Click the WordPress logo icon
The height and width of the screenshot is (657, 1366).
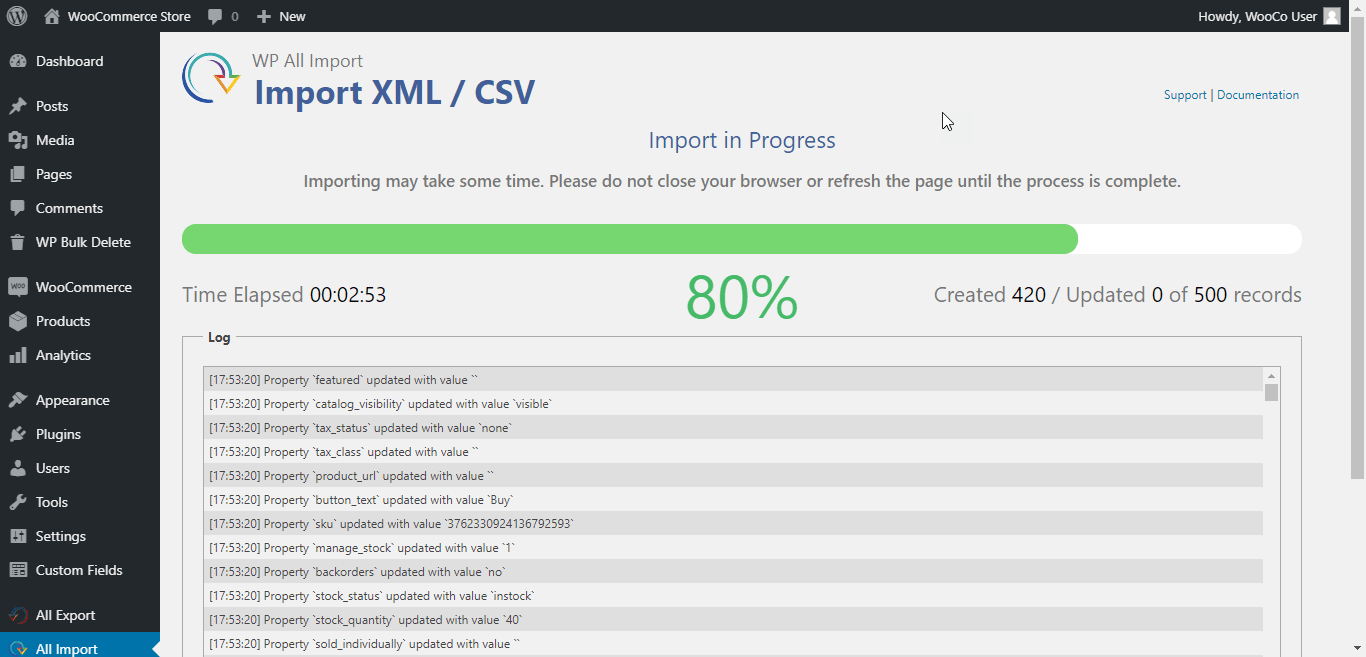coord(17,16)
